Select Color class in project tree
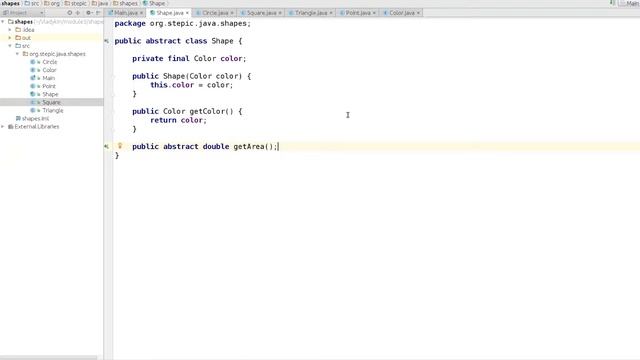 [49, 70]
